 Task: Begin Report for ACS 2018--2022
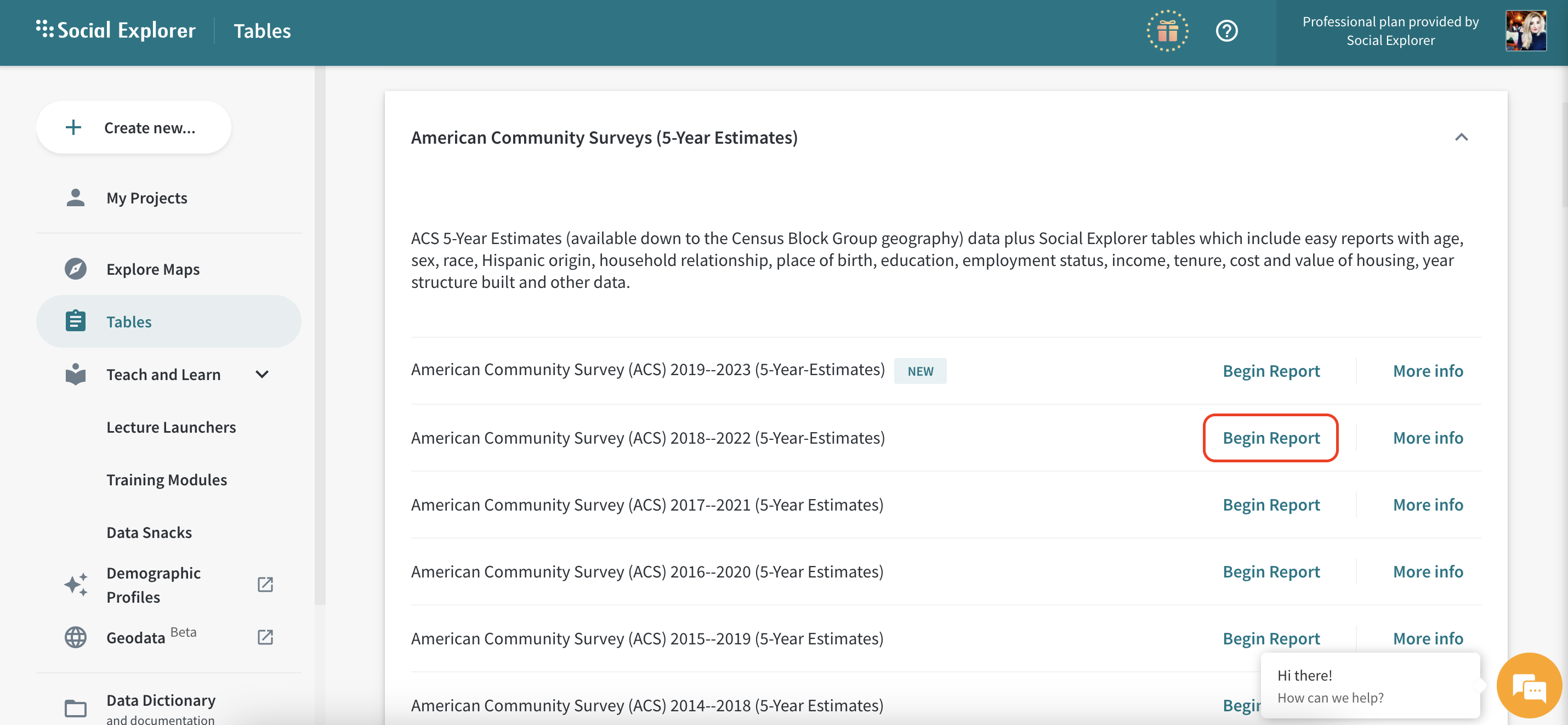(x=1270, y=438)
